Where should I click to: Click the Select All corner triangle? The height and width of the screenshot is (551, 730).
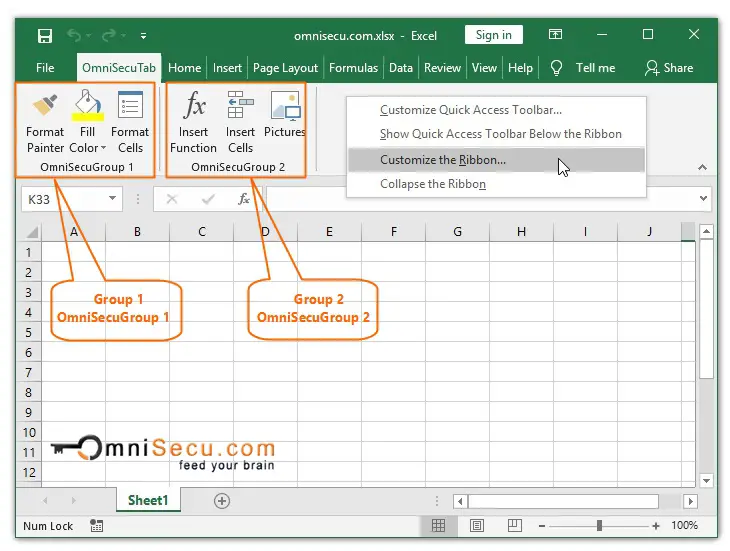[31, 231]
